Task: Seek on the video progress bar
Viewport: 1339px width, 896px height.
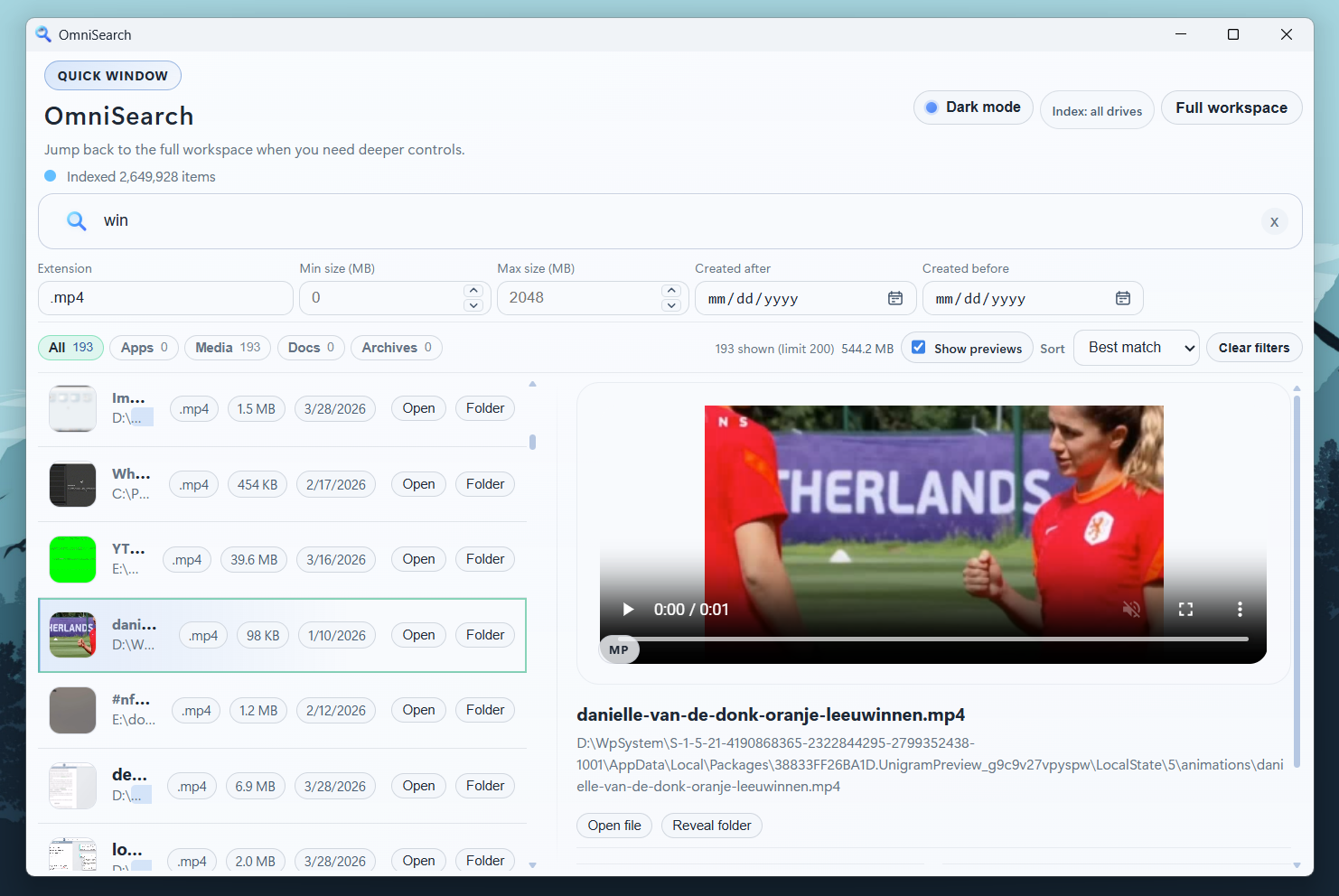Action: (932, 639)
